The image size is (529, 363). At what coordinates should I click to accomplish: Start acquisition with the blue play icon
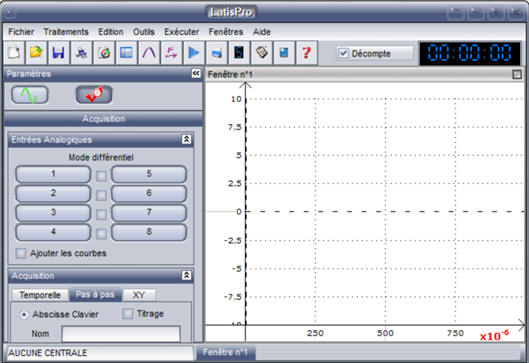tap(194, 53)
